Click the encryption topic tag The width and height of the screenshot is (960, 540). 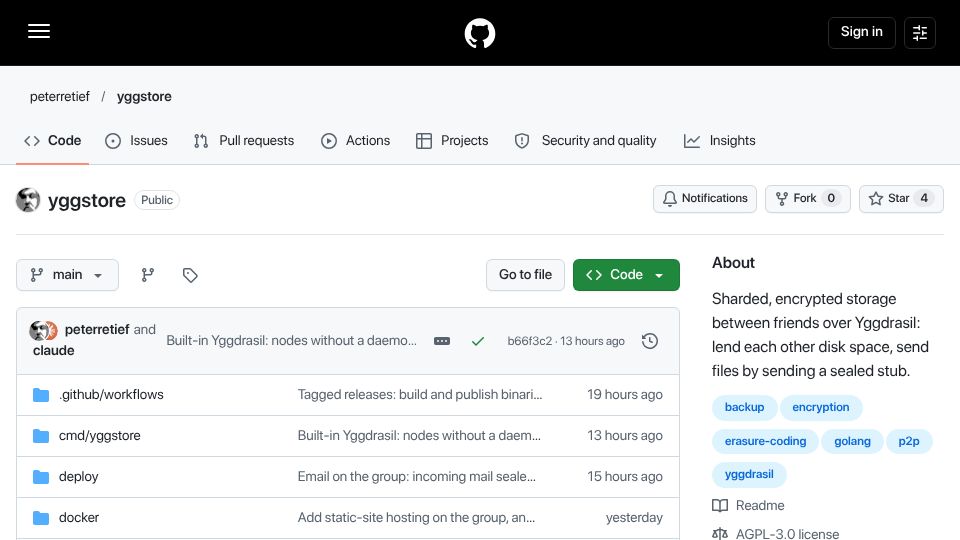(821, 408)
